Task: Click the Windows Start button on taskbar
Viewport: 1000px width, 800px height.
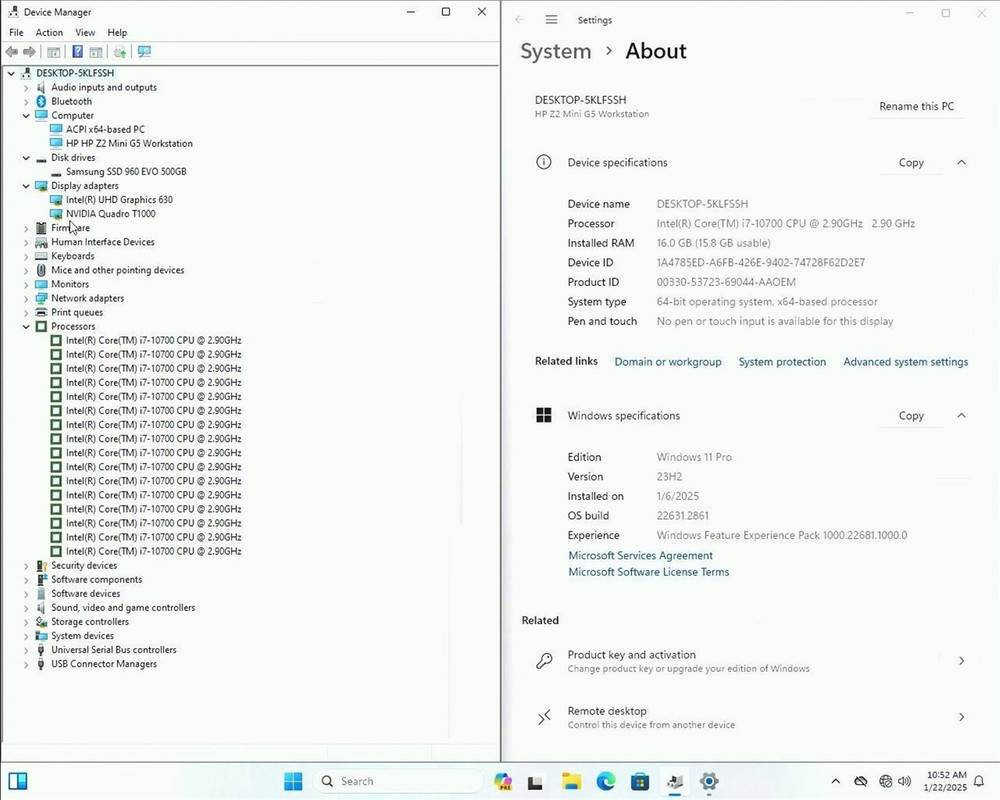Action: (x=293, y=781)
